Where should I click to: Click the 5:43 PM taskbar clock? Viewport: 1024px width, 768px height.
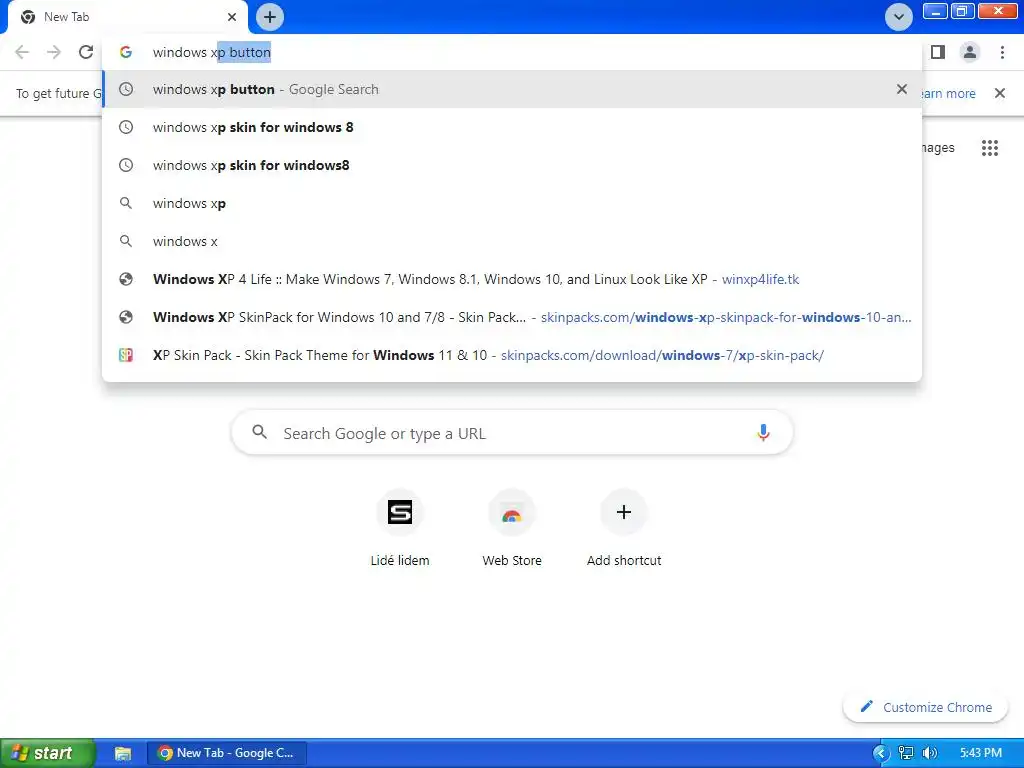click(980, 753)
